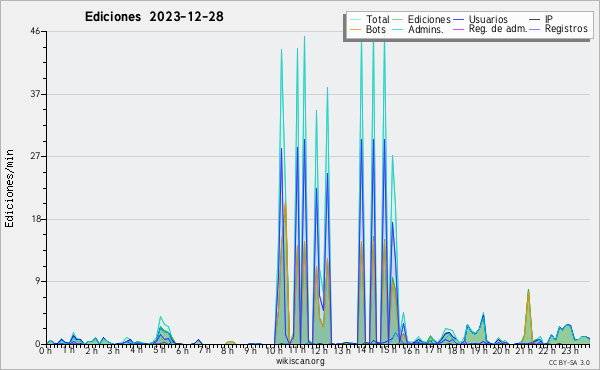Screen dimensions: 600x370
Task: Click the Ediciones/min axis label
Action: [9, 188]
